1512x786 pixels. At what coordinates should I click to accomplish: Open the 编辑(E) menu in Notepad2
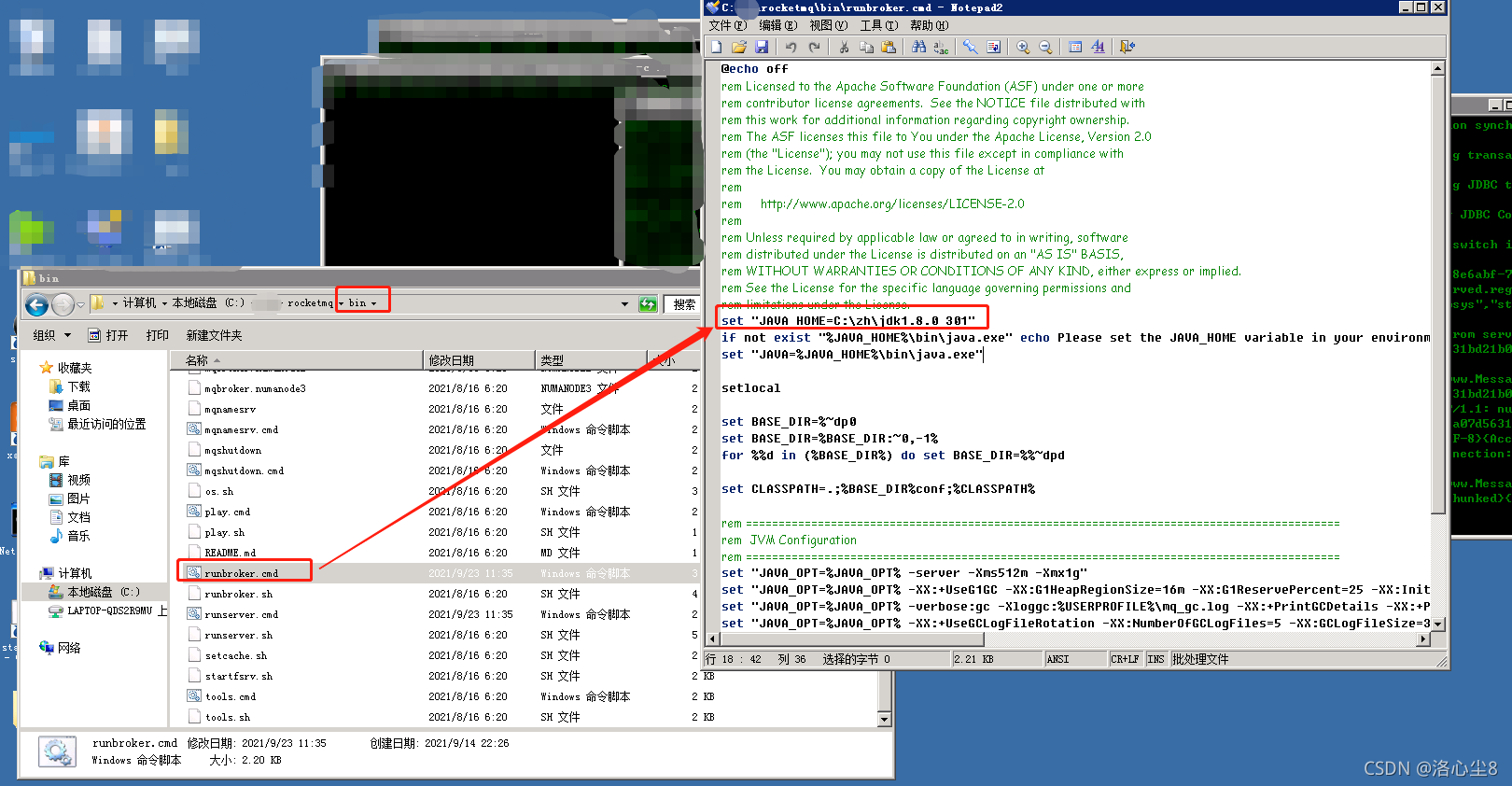[x=778, y=25]
